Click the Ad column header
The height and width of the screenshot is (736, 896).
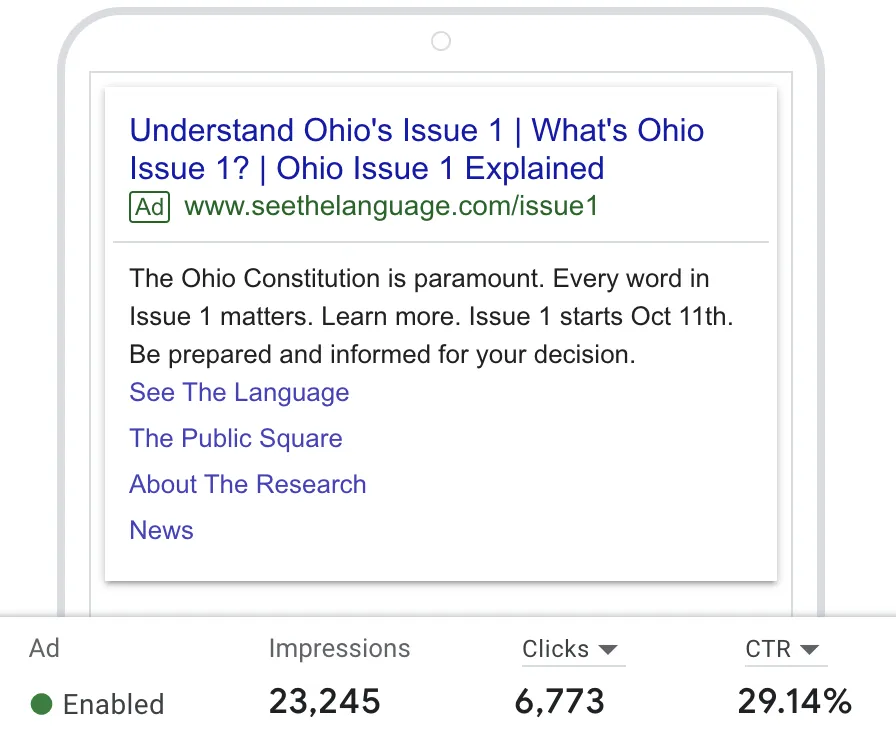point(45,649)
